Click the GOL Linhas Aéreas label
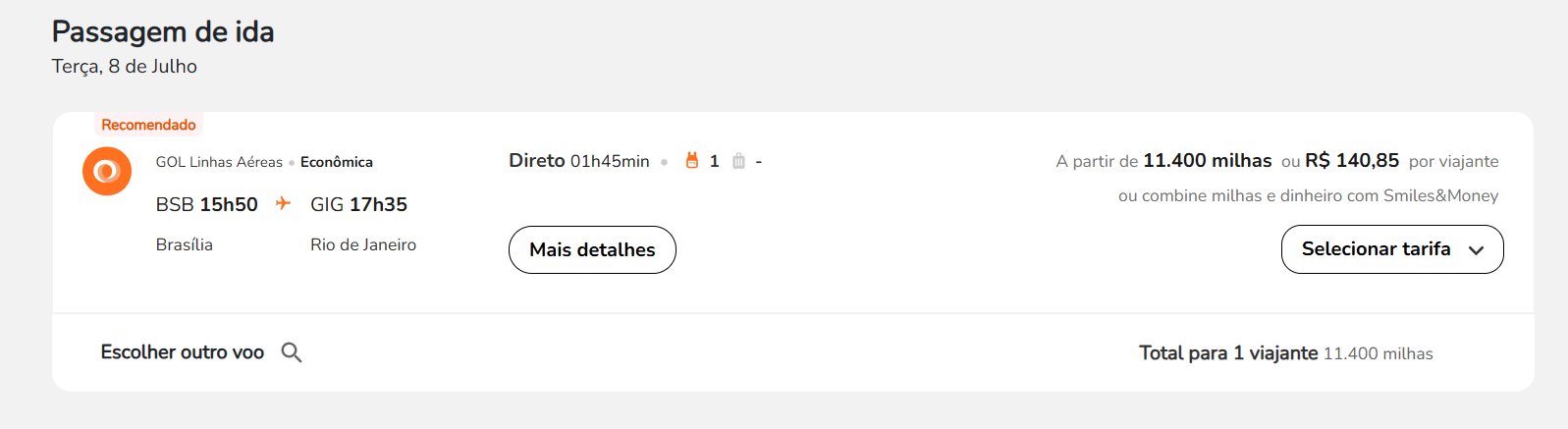The width and height of the screenshot is (1568, 429). tap(219, 162)
